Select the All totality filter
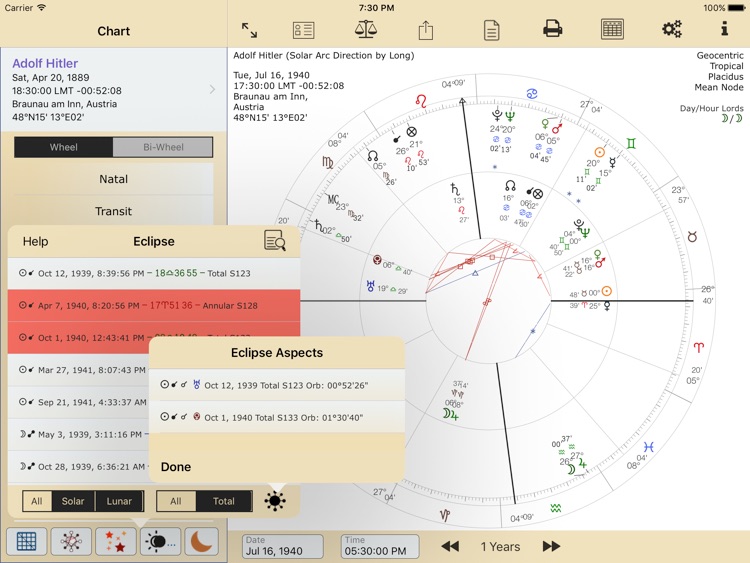750x563 pixels. (176, 501)
